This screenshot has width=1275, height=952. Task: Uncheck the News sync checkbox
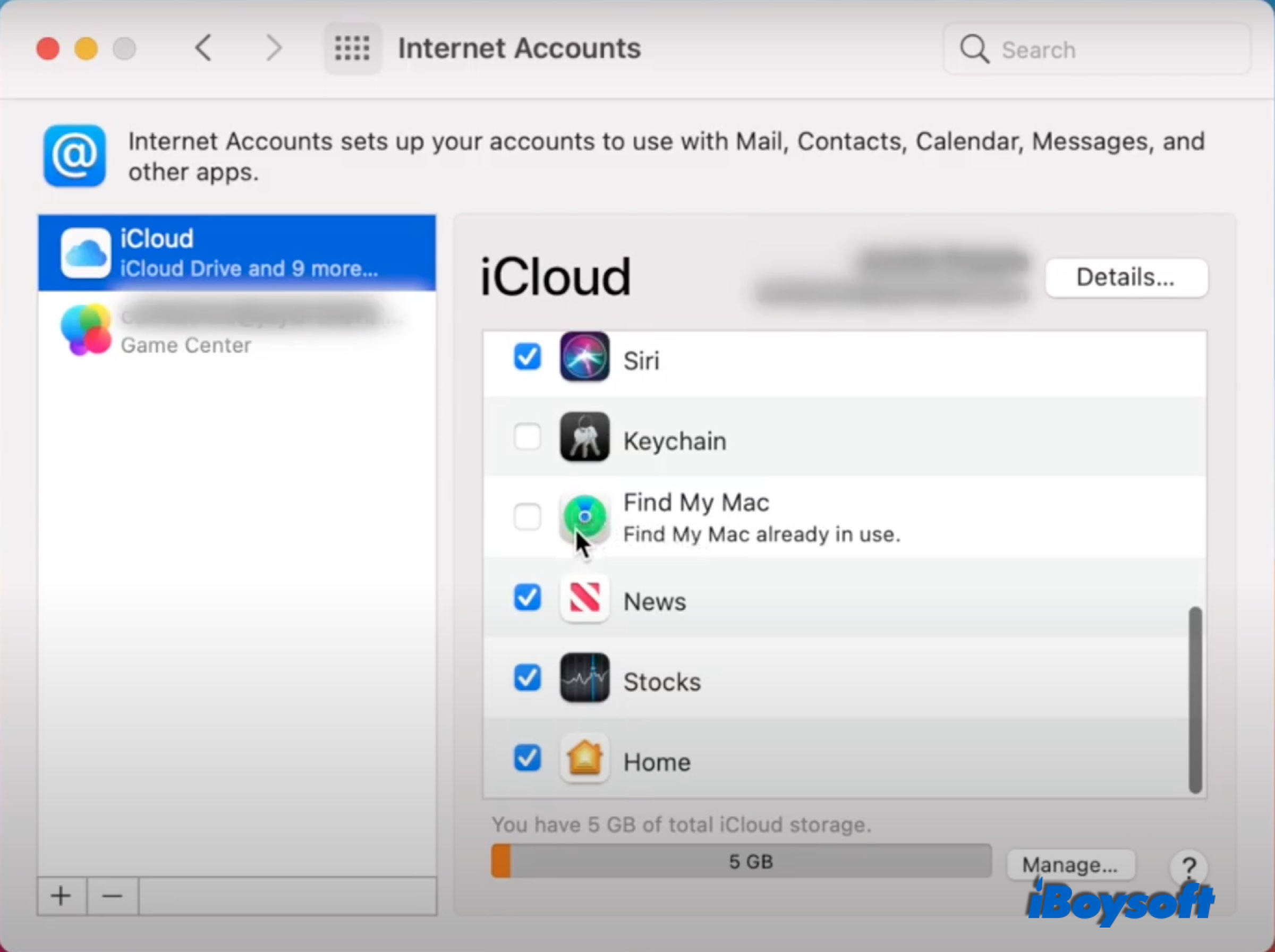pyautogui.click(x=526, y=598)
